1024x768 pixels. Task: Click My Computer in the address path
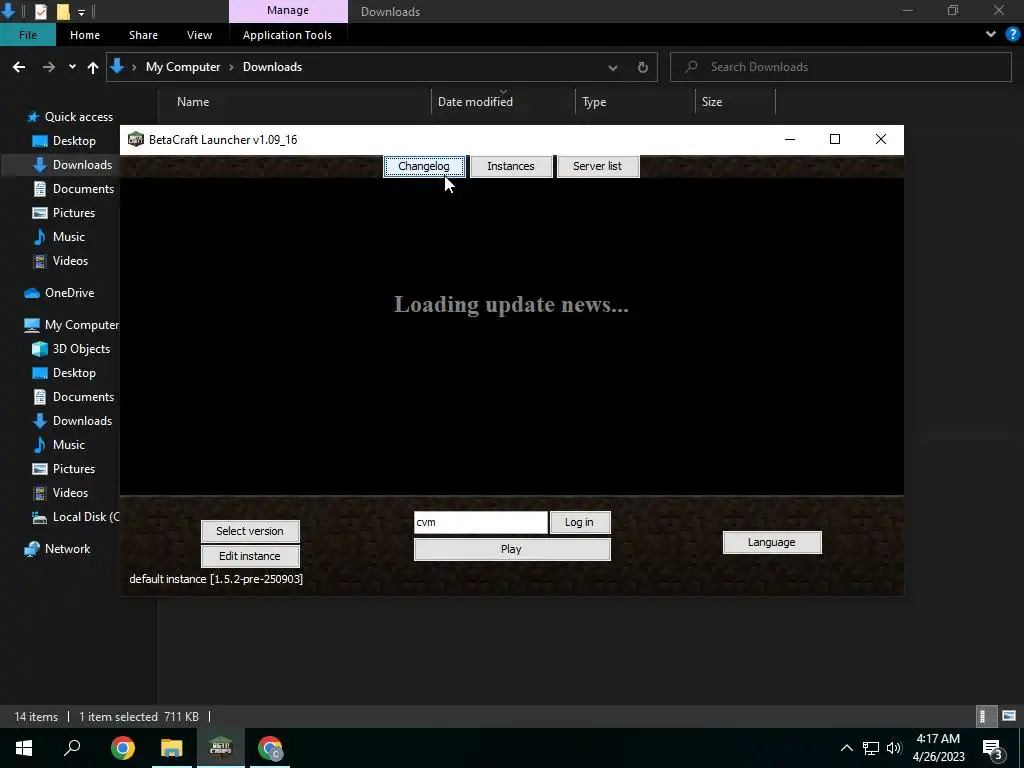point(183,67)
